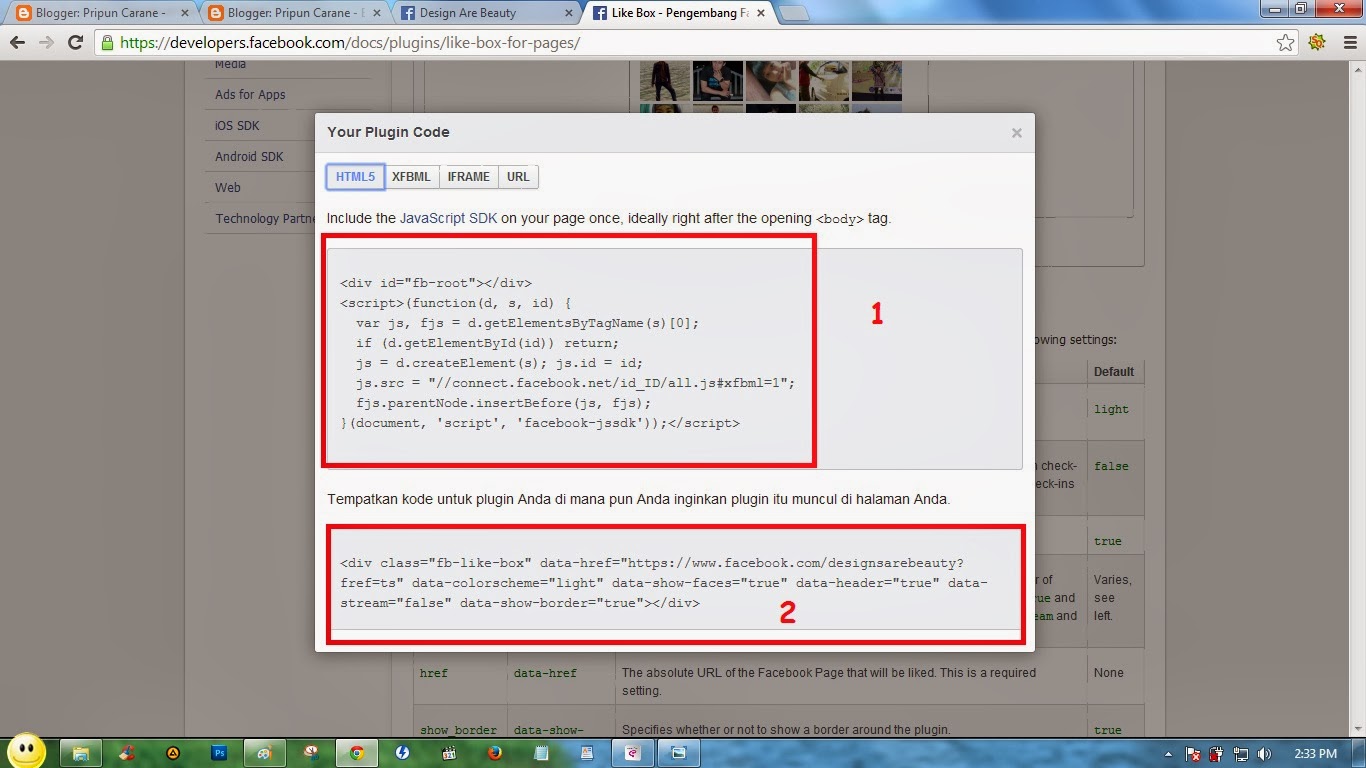
Task: Open the JavaScript SDK link
Action: 449,218
